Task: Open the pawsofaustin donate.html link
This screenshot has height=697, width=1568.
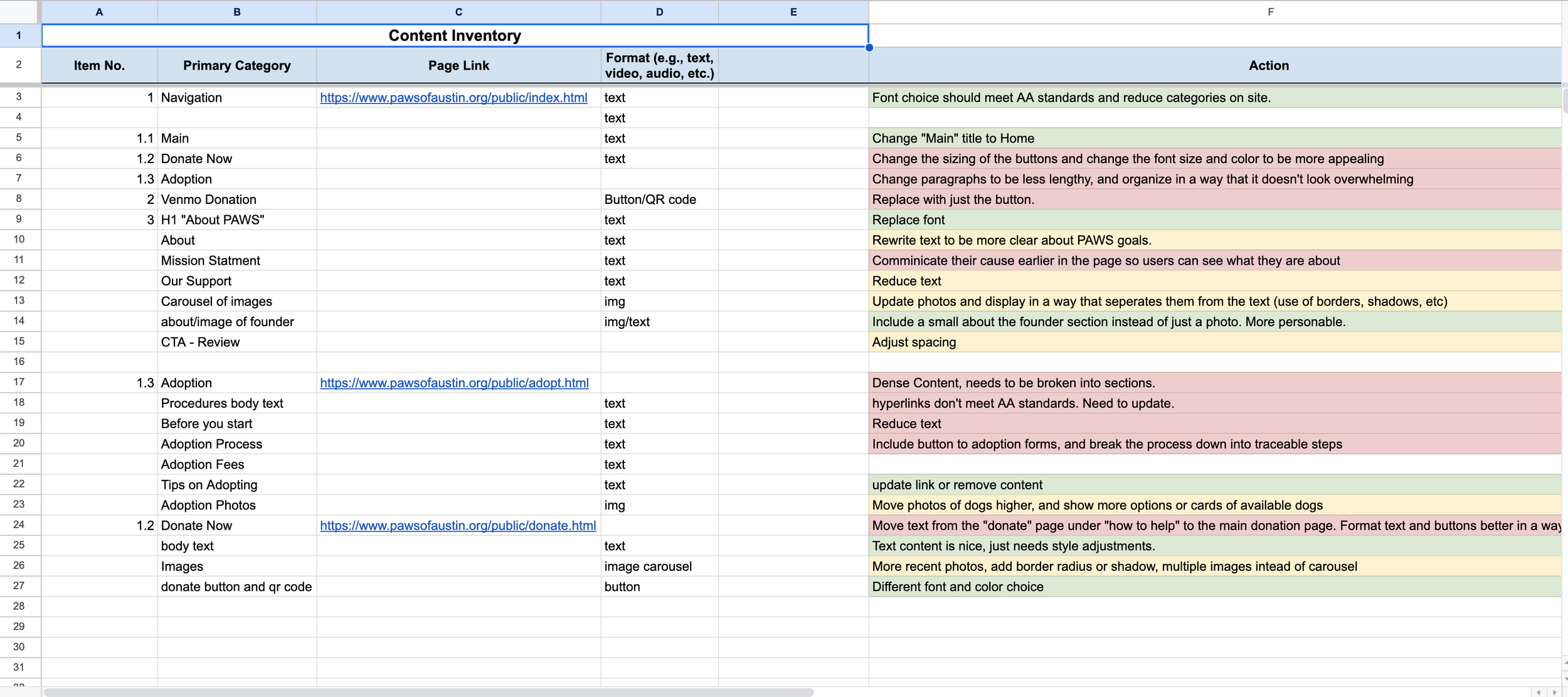Action: 458,526
